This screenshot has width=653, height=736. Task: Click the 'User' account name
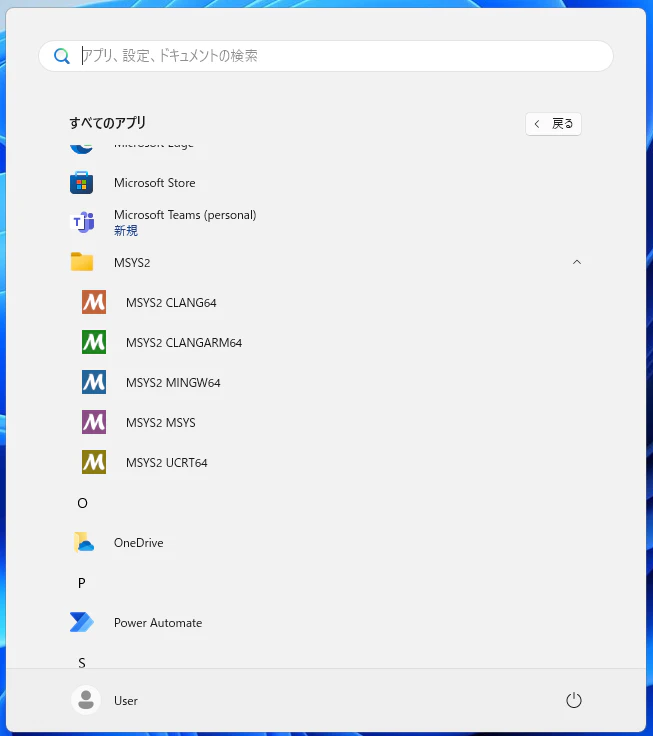point(126,701)
